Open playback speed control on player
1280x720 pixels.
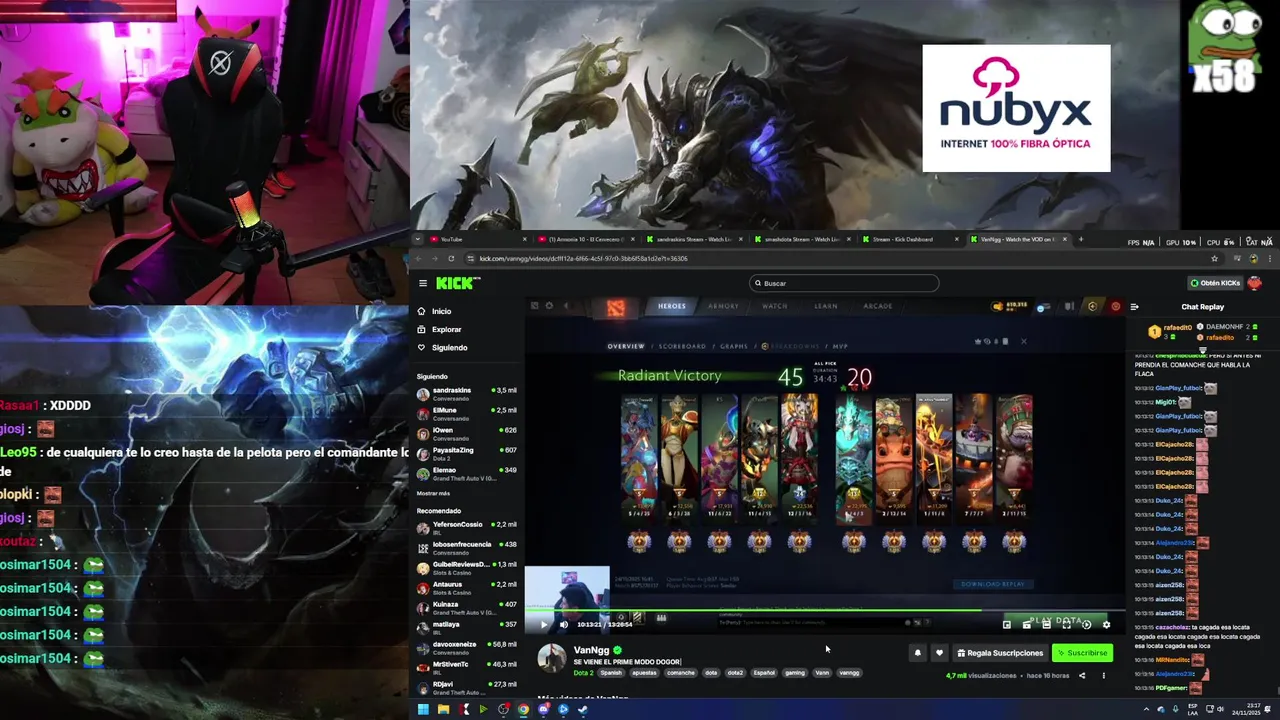1086,624
